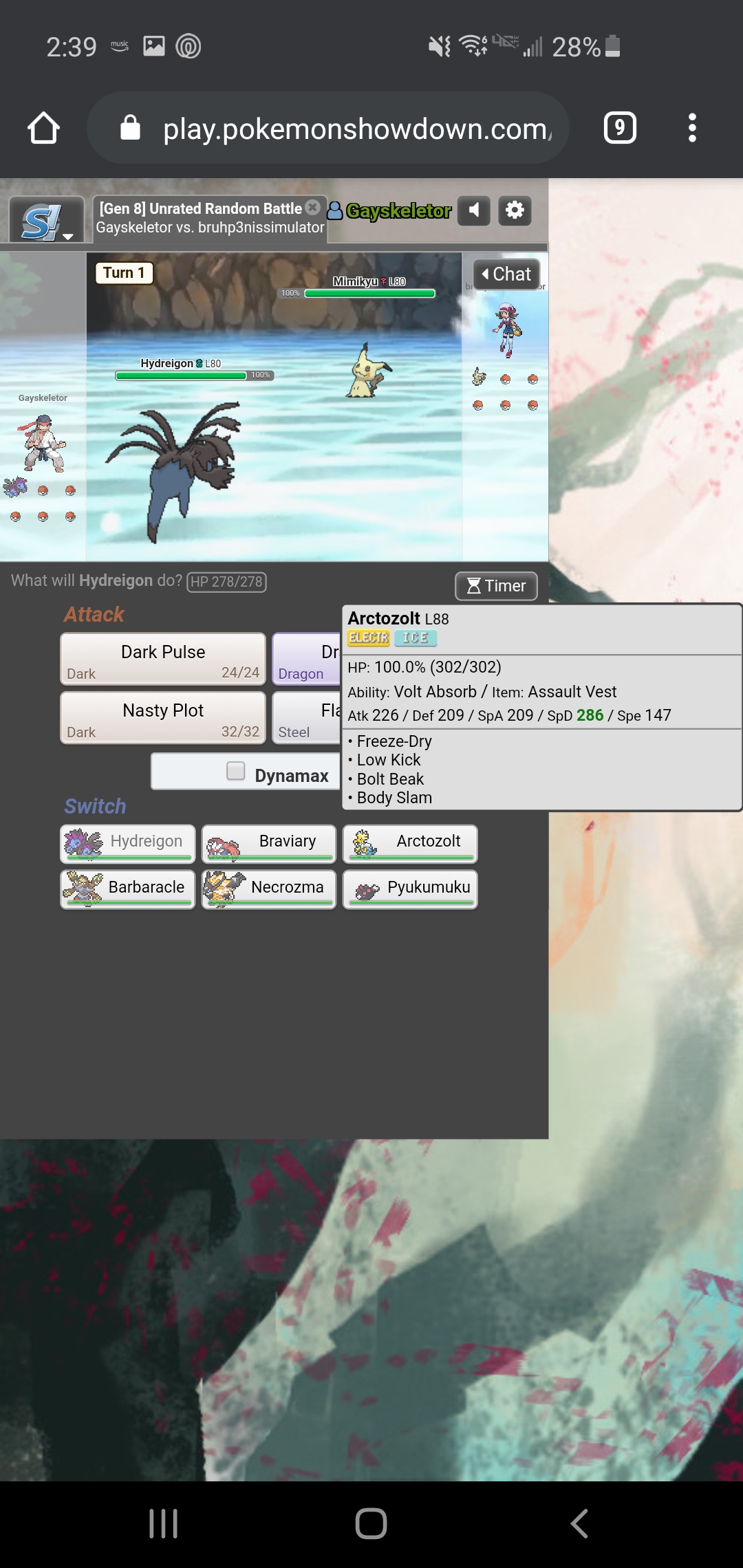Switch to Arctozolt
Viewport: 743px width, 1568px height.
[x=410, y=844]
